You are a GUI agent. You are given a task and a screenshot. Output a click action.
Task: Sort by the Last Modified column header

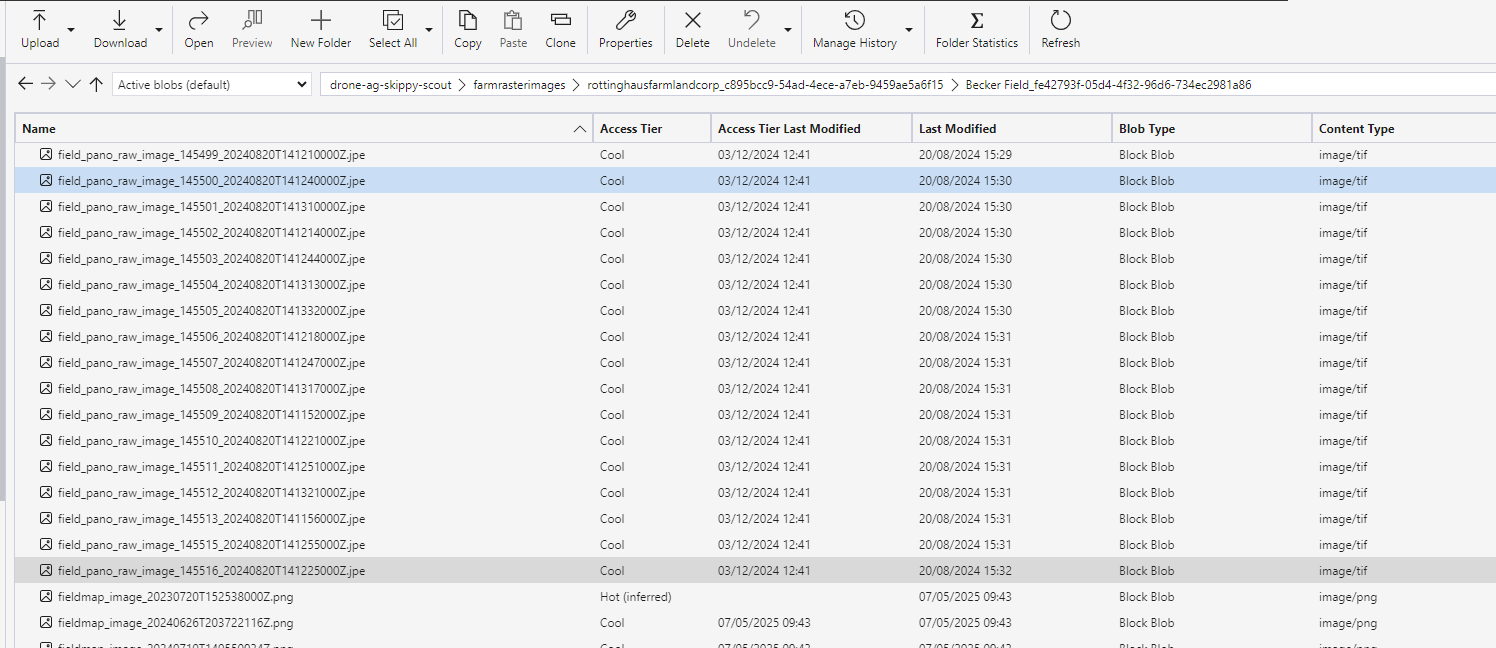click(x=1011, y=128)
